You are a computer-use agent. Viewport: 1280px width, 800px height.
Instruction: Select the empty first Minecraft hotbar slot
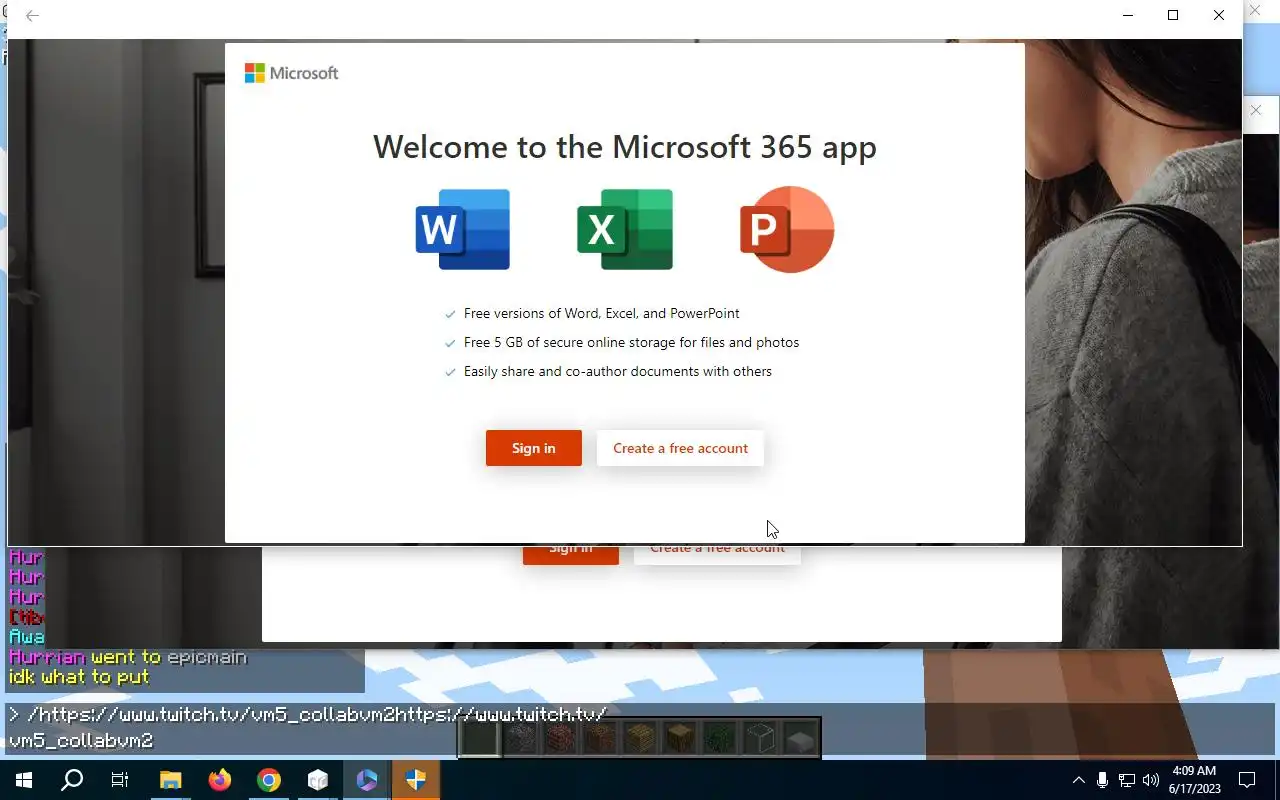479,738
